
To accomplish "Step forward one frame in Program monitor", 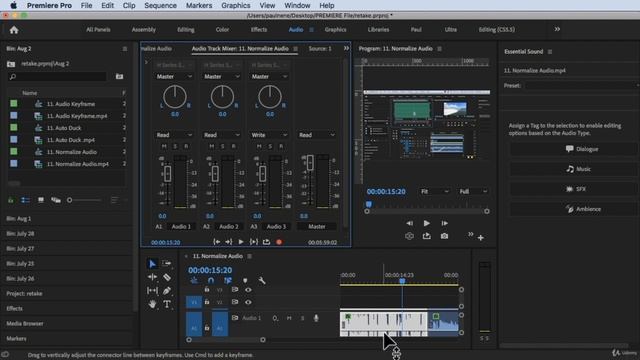I will pyautogui.click(x=444, y=223).
